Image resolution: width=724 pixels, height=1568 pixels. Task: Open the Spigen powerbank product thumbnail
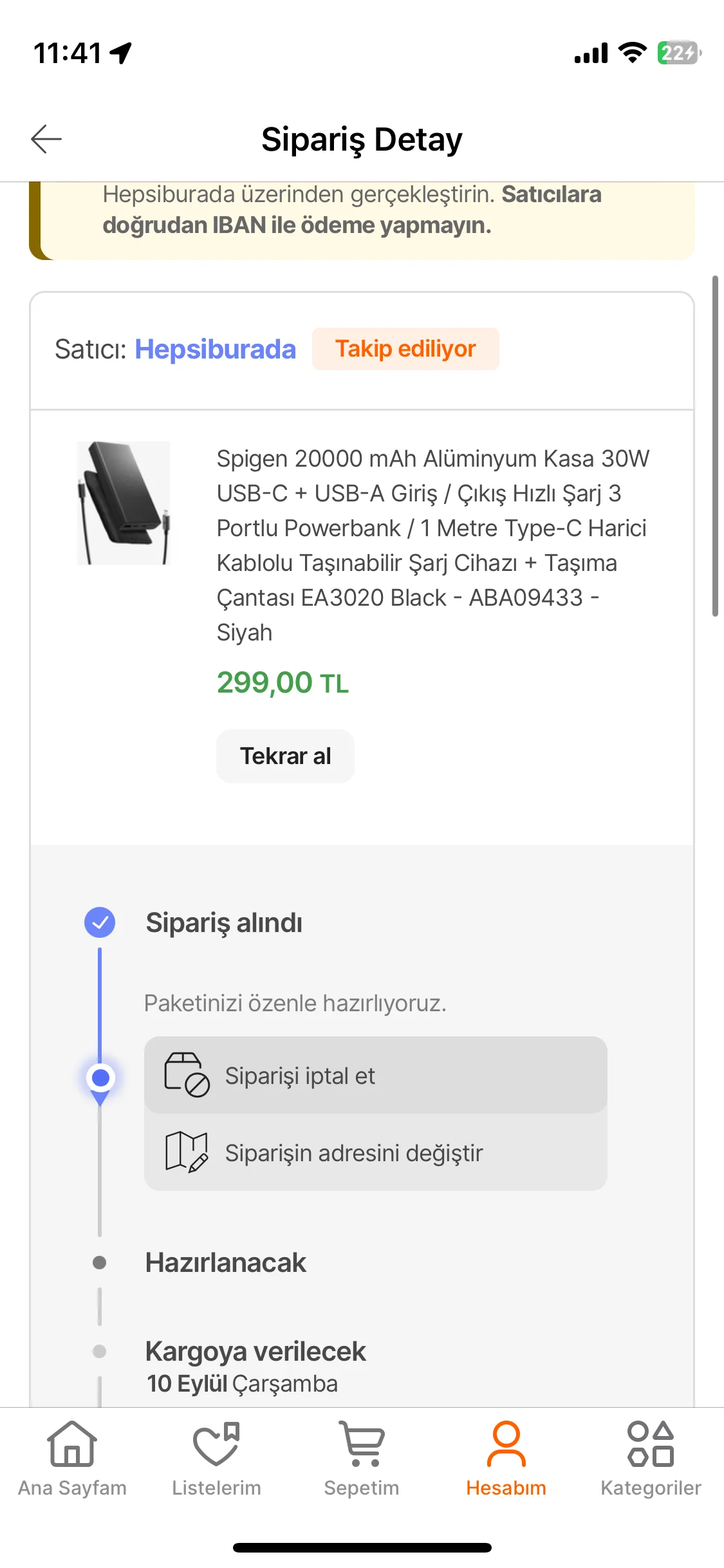[x=124, y=503]
